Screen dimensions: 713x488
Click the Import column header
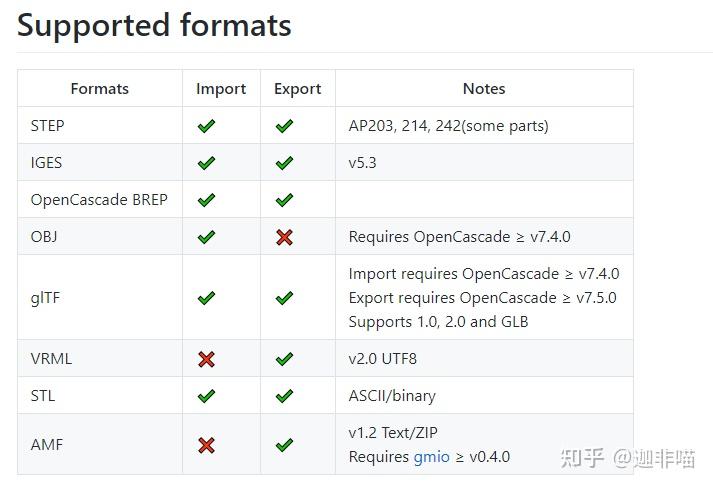click(221, 89)
